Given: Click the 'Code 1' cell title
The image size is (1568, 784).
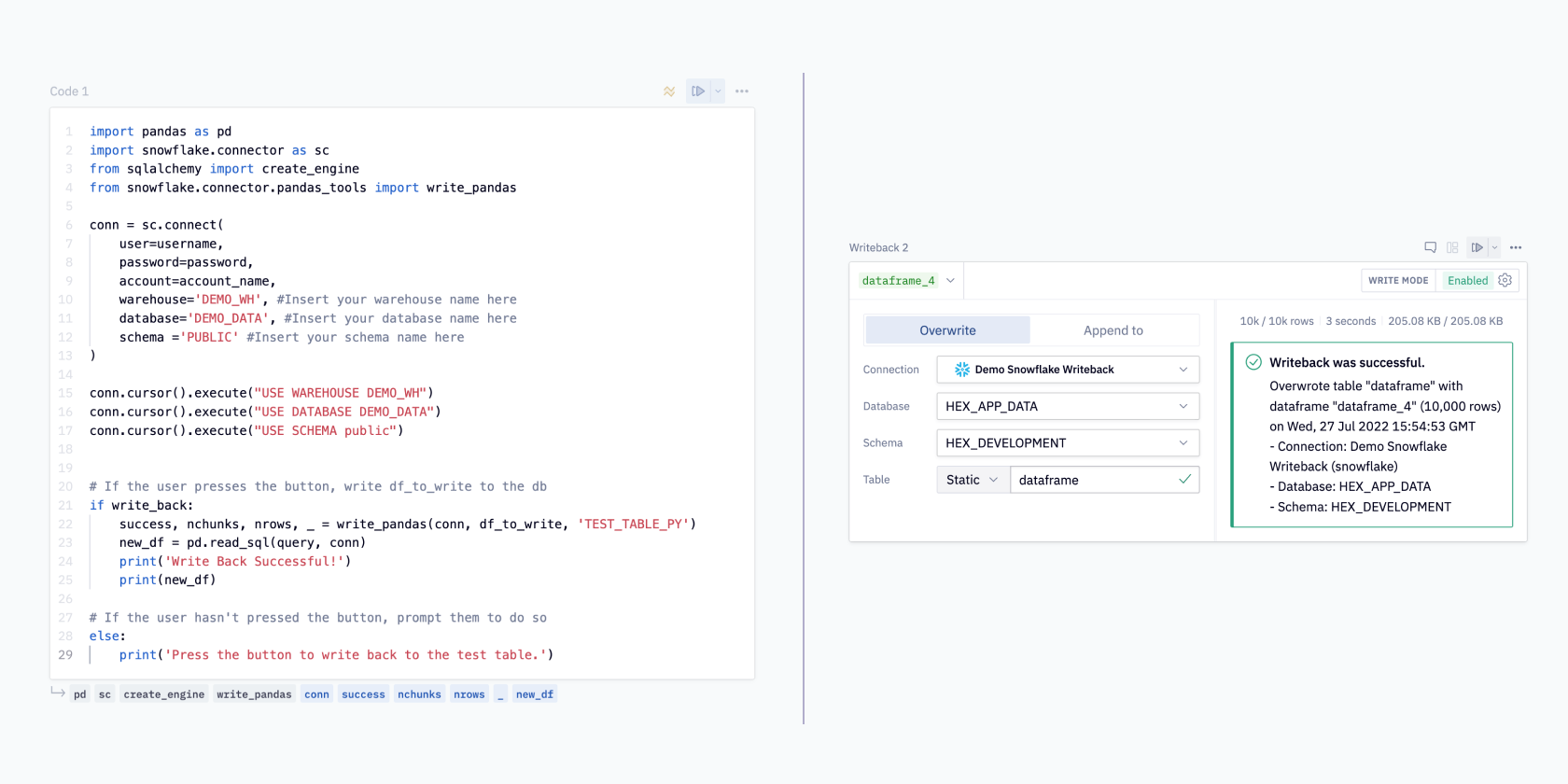Looking at the screenshot, I should click(69, 91).
